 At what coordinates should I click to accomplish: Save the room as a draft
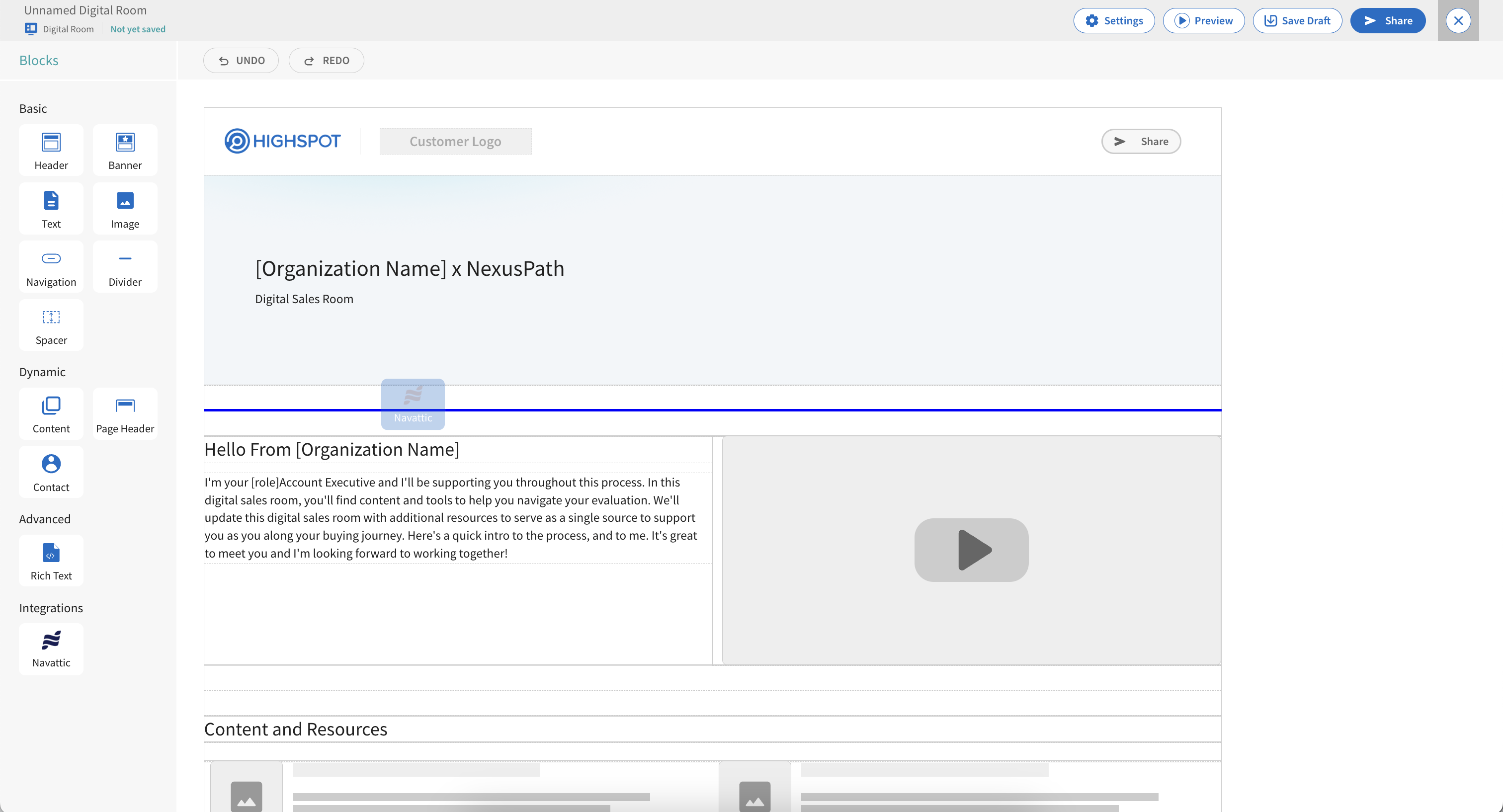coord(1297,20)
